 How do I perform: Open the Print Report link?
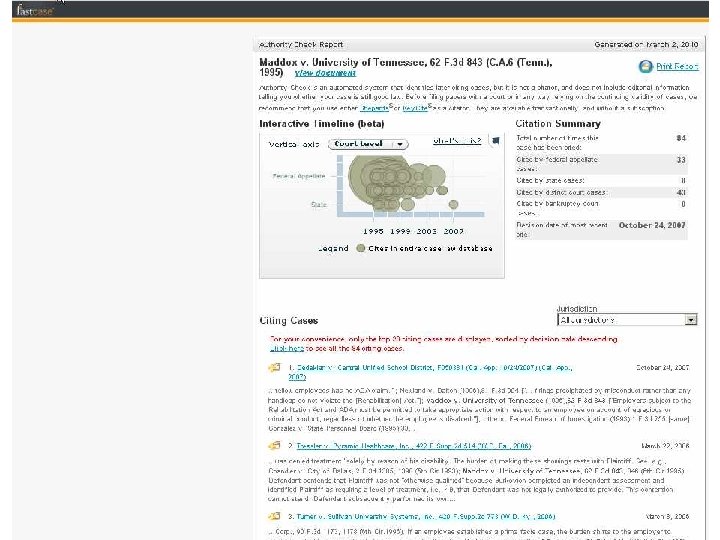pos(677,67)
